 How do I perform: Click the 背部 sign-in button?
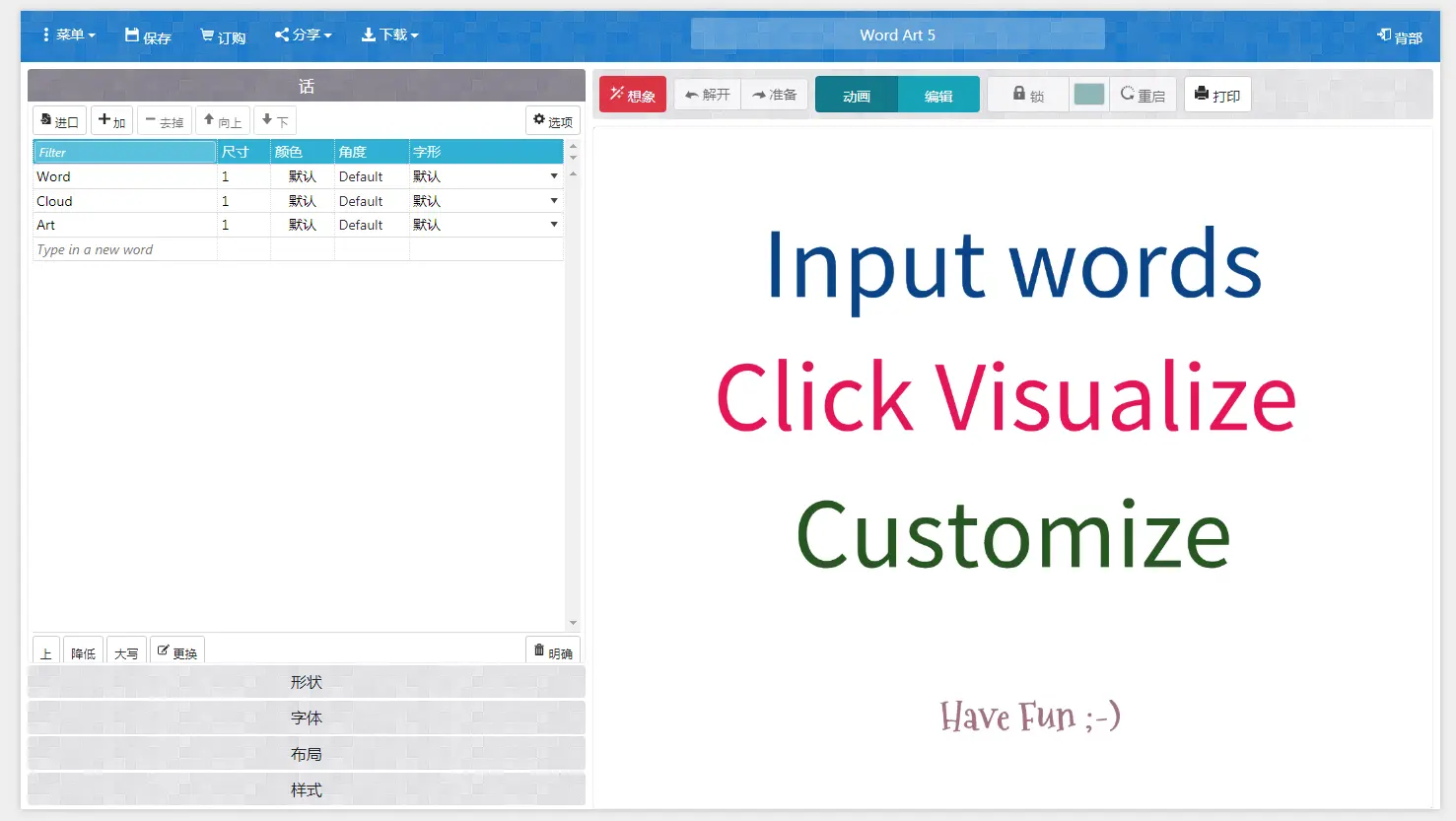[1400, 36]
